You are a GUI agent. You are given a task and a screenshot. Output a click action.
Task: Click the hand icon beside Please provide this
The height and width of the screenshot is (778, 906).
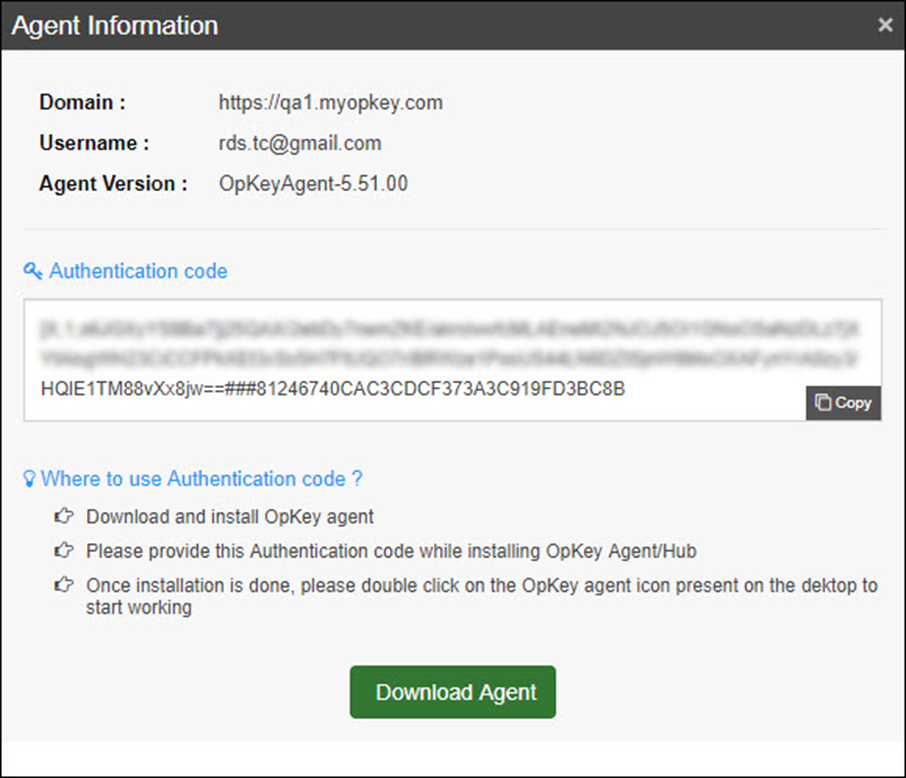(x=64, y=551)
